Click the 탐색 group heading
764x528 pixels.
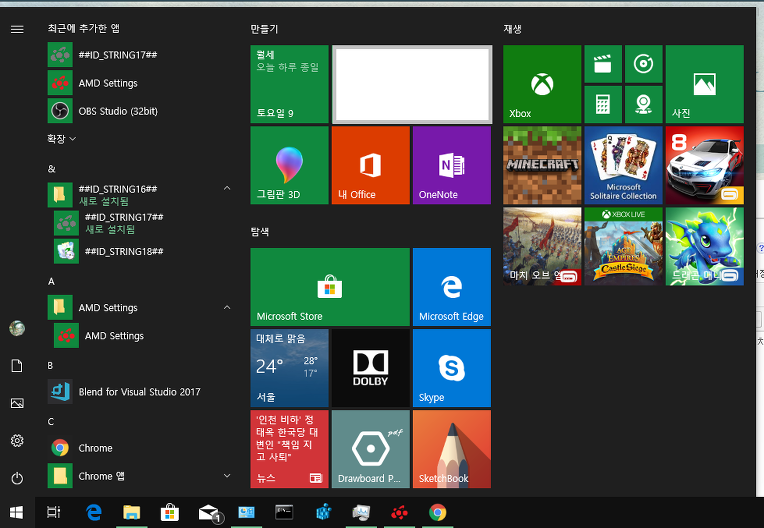point(260,232)
